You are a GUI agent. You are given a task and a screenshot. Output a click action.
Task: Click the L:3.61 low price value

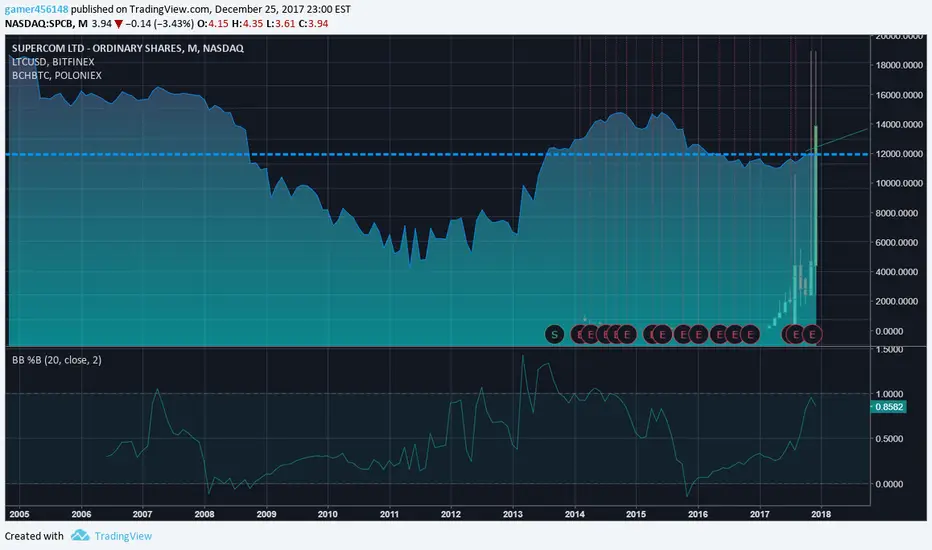281,24
